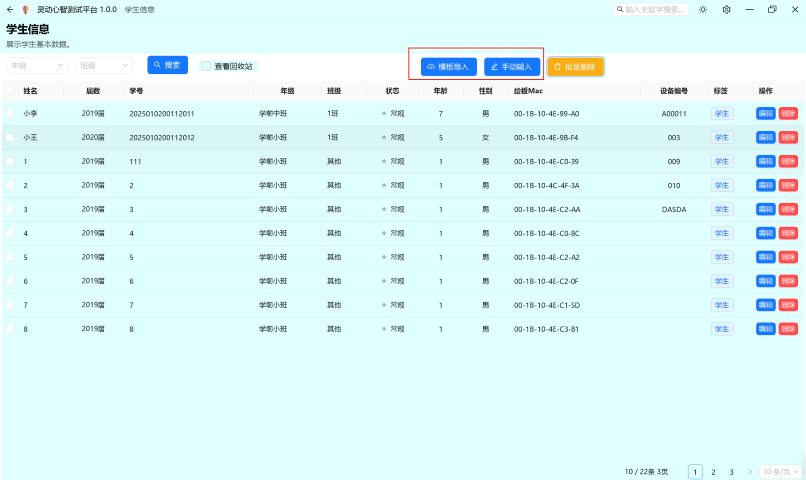
Task: Click 批量删除 trash button
Action: (x=575, y=67)
